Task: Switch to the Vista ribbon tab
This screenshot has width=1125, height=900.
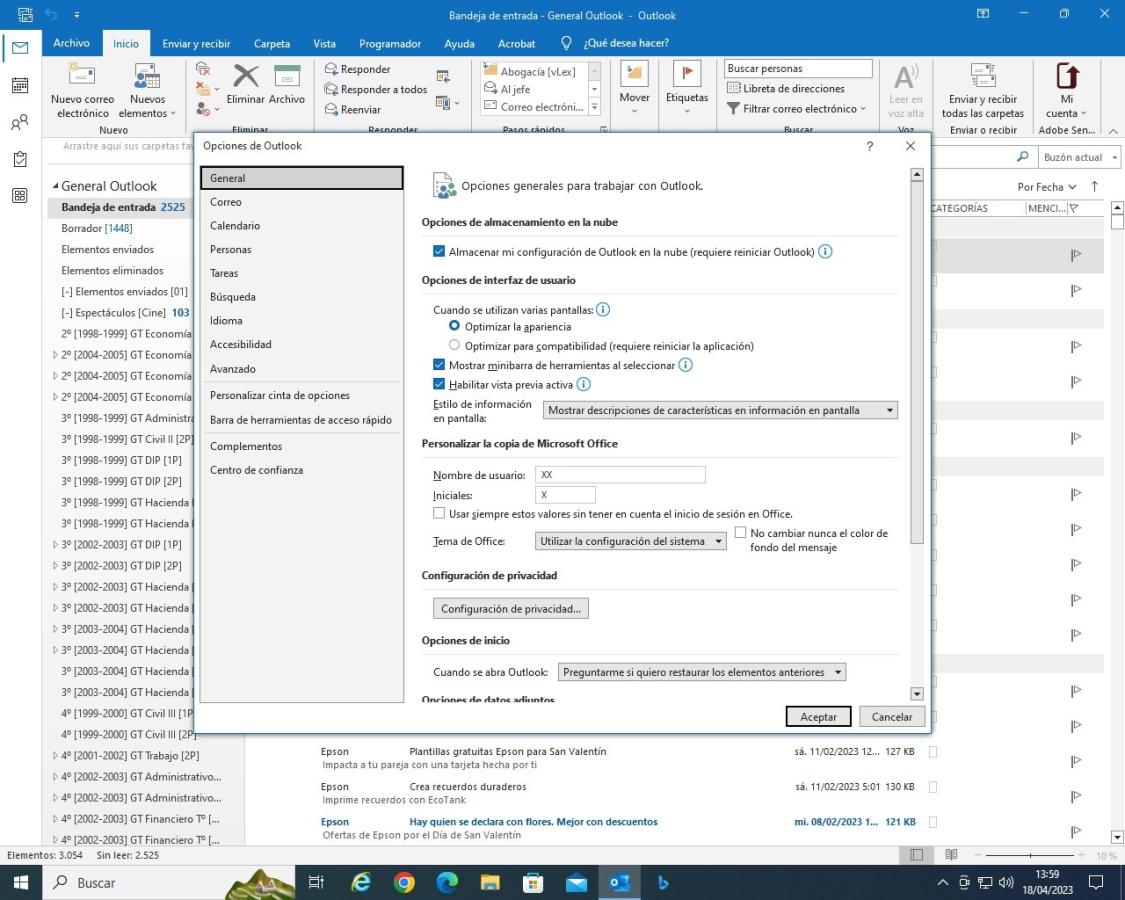Action: click(324, 43)
